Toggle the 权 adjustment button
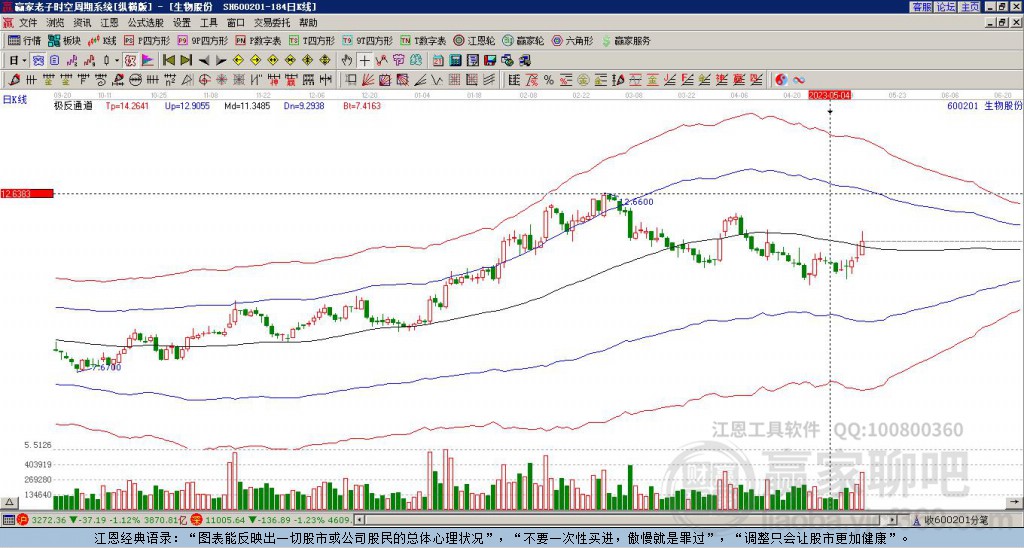 click(x=130, y=61)
